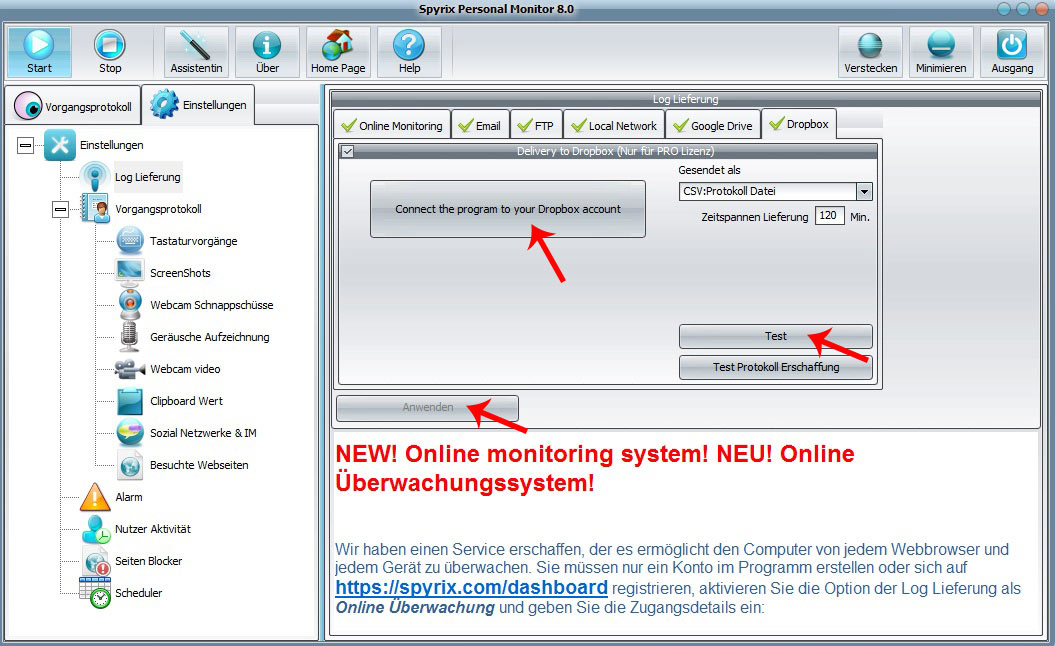Click the Test button
This screenshot has width=1055, height=646.
tap(776, 336)
